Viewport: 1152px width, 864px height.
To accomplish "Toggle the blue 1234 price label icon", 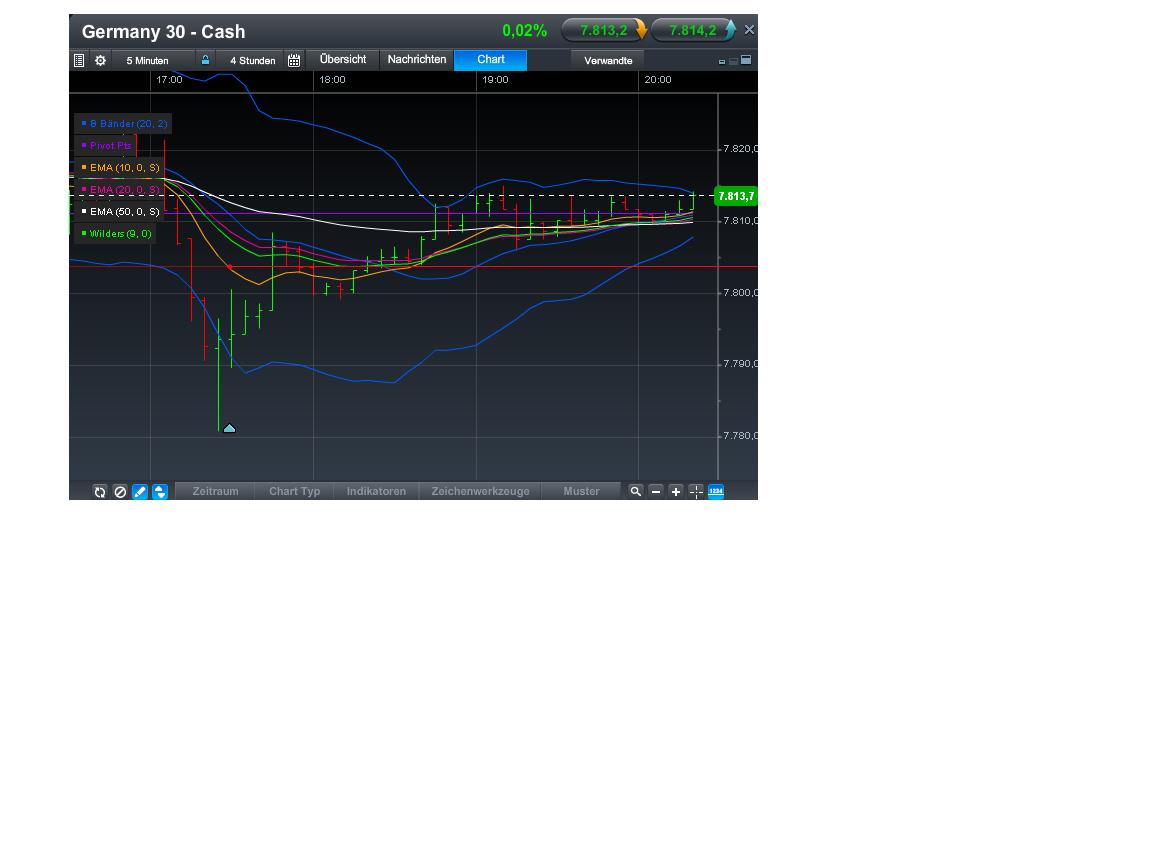I will [716, 492].
